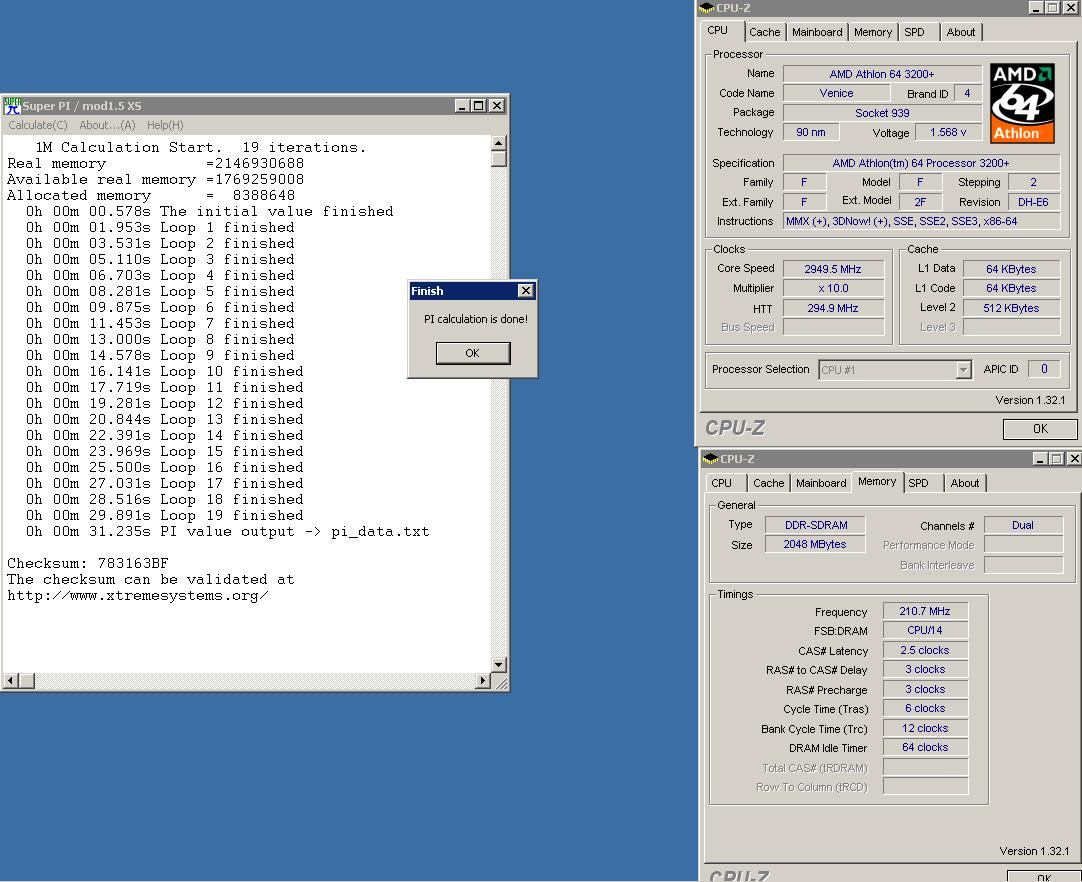Open the About...(A) menu in Super PI
This screenshot has height=882, width=1082.
pyautogui.click(x=107, y=125)
